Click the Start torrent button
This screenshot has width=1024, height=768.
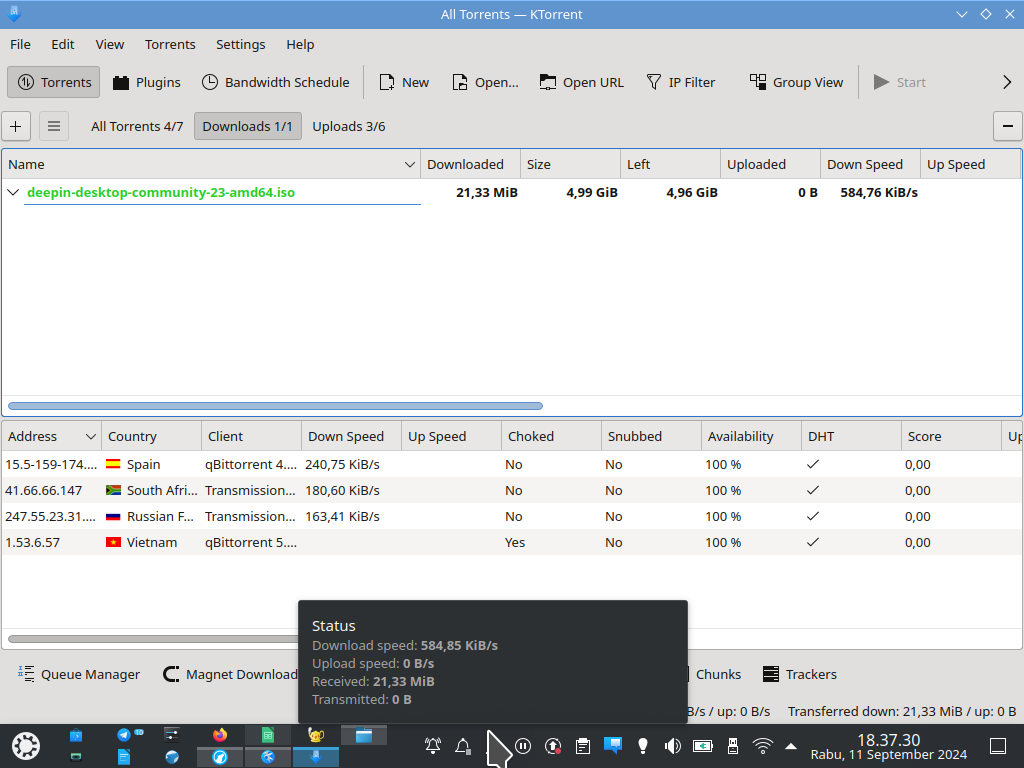(x=899, y=82)
